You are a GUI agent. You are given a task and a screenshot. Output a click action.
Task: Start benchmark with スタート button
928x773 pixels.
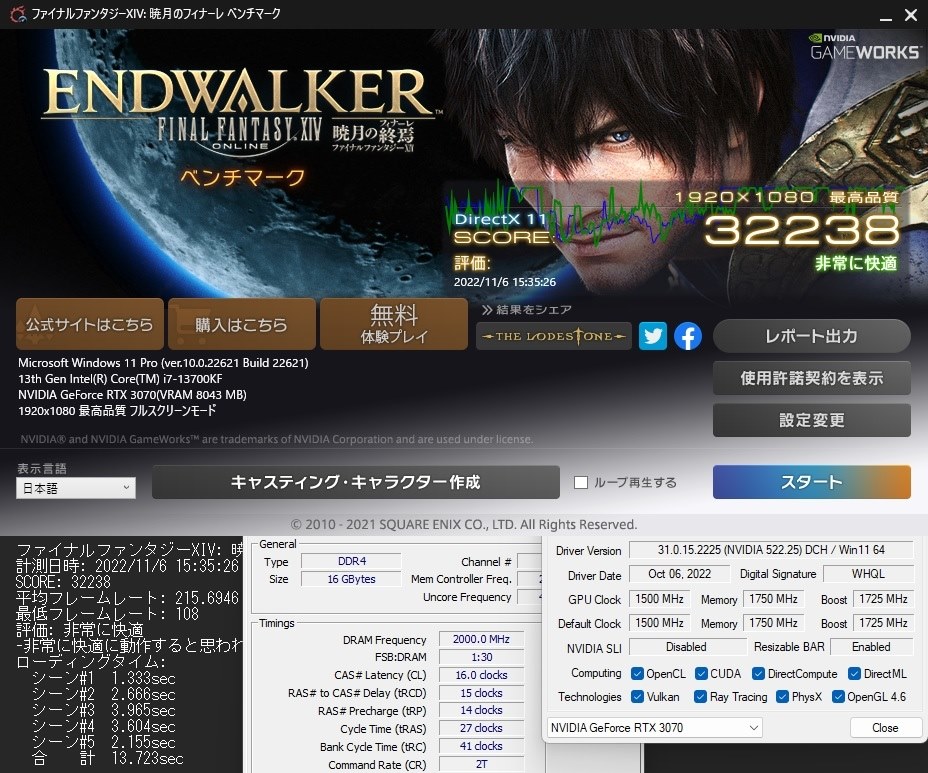811,482
